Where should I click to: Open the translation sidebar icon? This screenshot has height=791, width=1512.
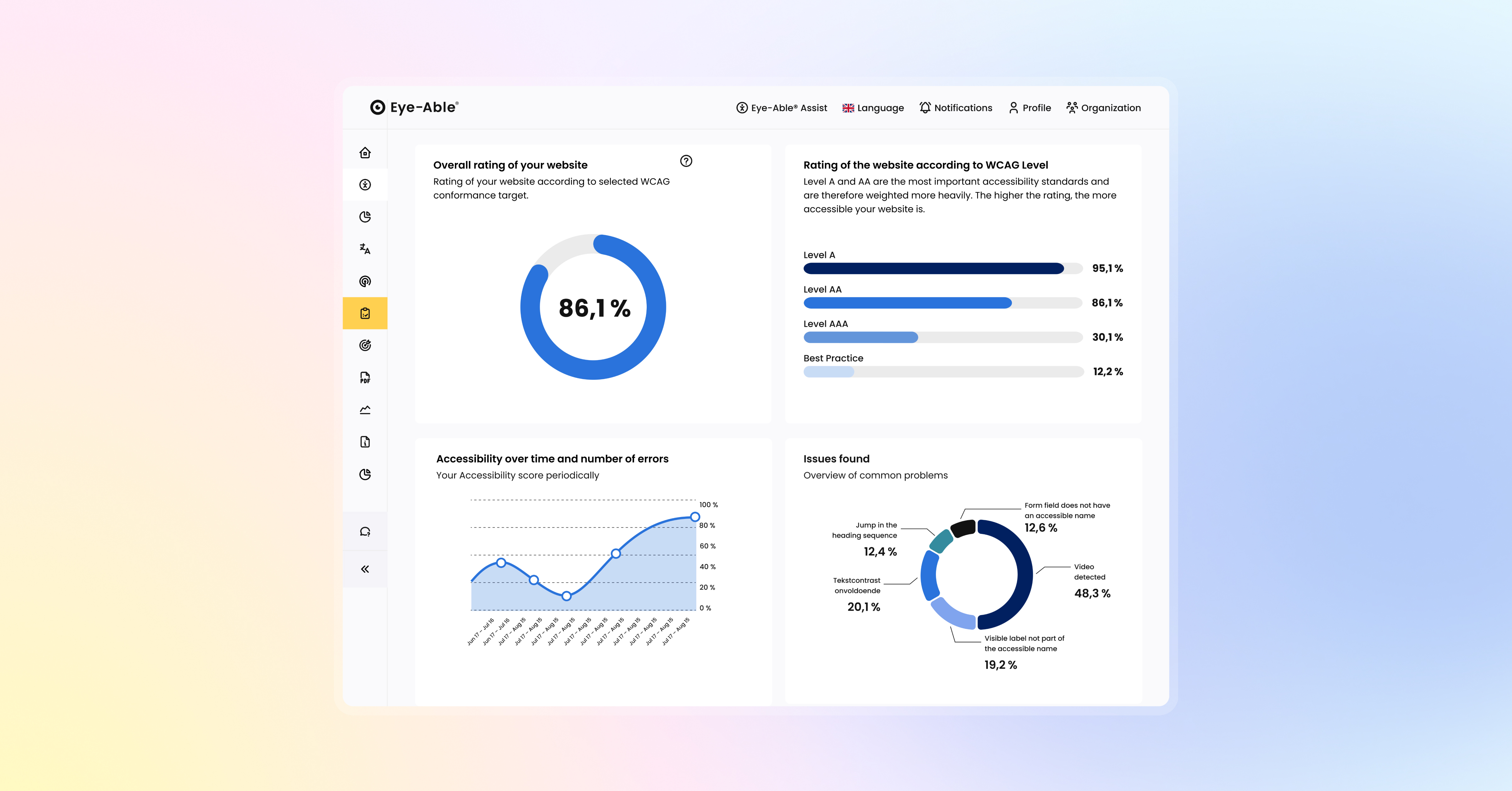click(x=365, y=249)
